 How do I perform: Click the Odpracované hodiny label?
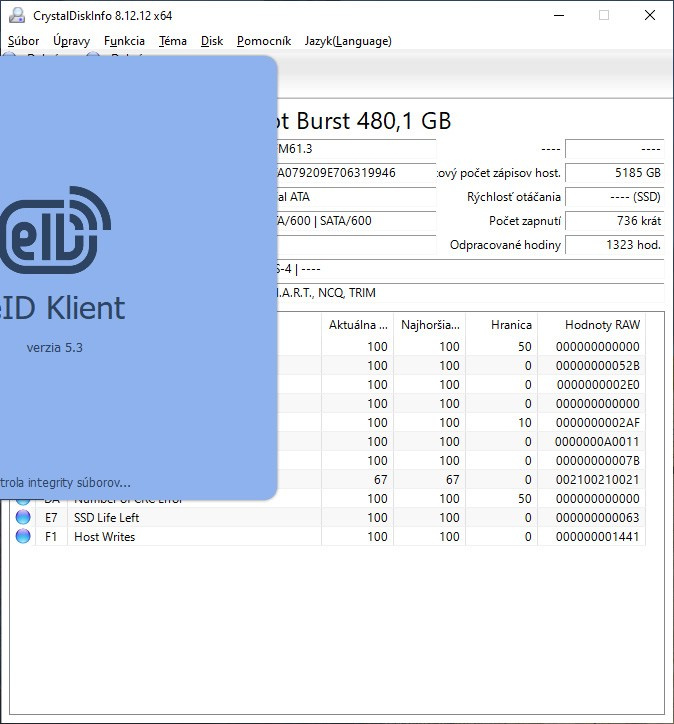(506, 245)
